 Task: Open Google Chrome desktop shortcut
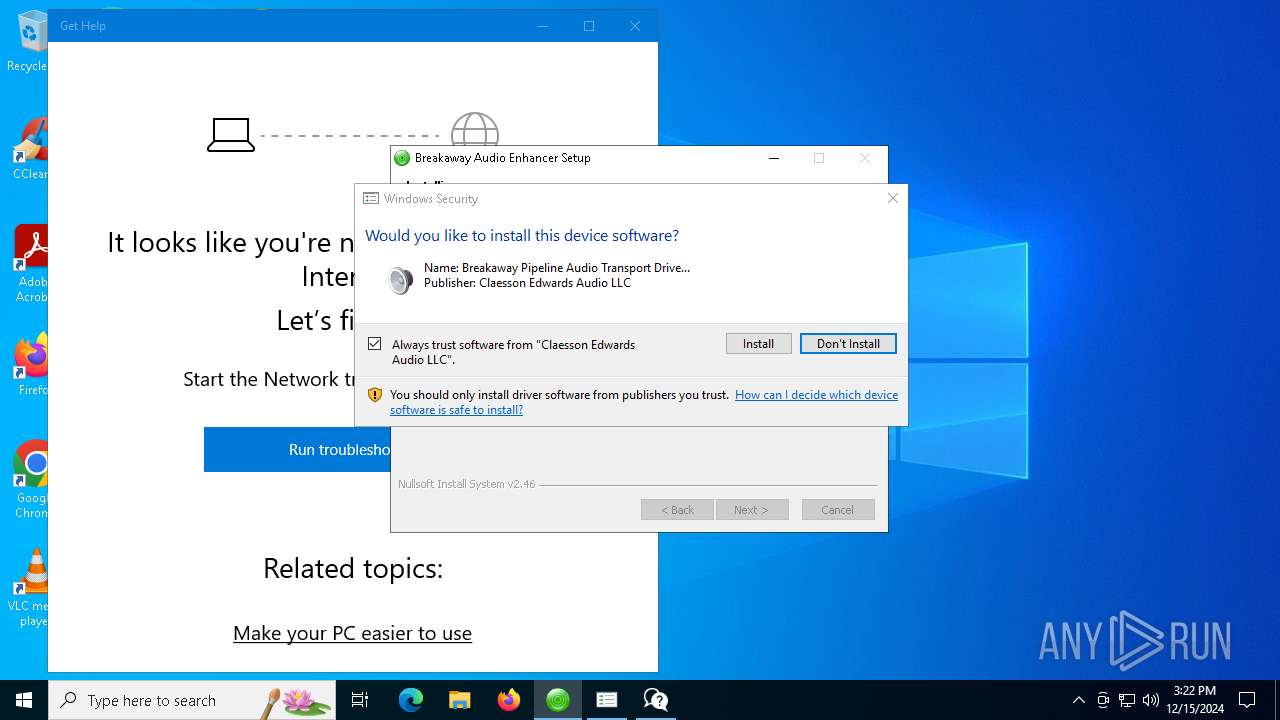point(30,478)
